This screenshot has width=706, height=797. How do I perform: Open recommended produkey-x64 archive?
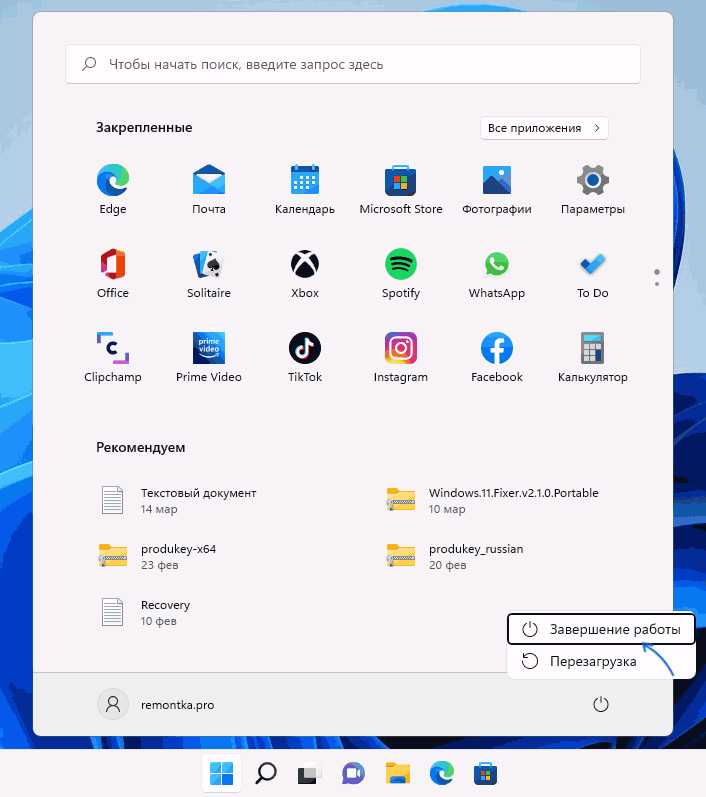[158, 557]
